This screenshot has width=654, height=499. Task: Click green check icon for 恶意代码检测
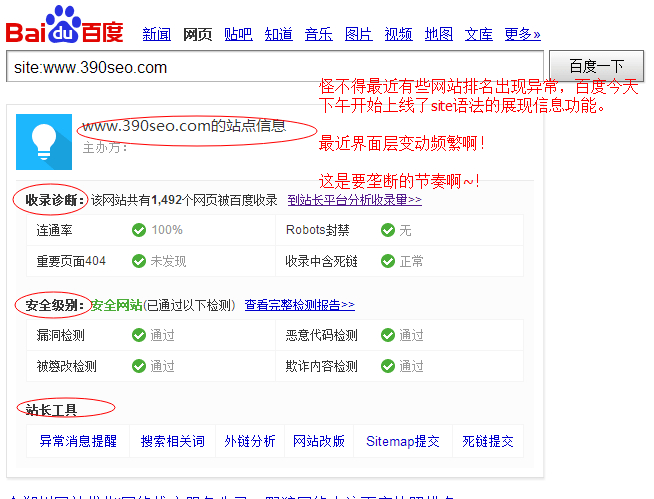pos(388,335)
